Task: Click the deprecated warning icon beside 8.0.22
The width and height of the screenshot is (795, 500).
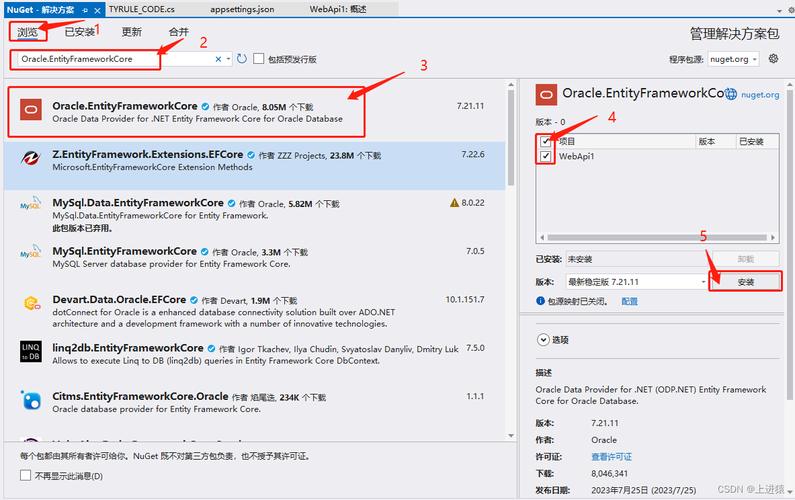Action: [454, 203]
